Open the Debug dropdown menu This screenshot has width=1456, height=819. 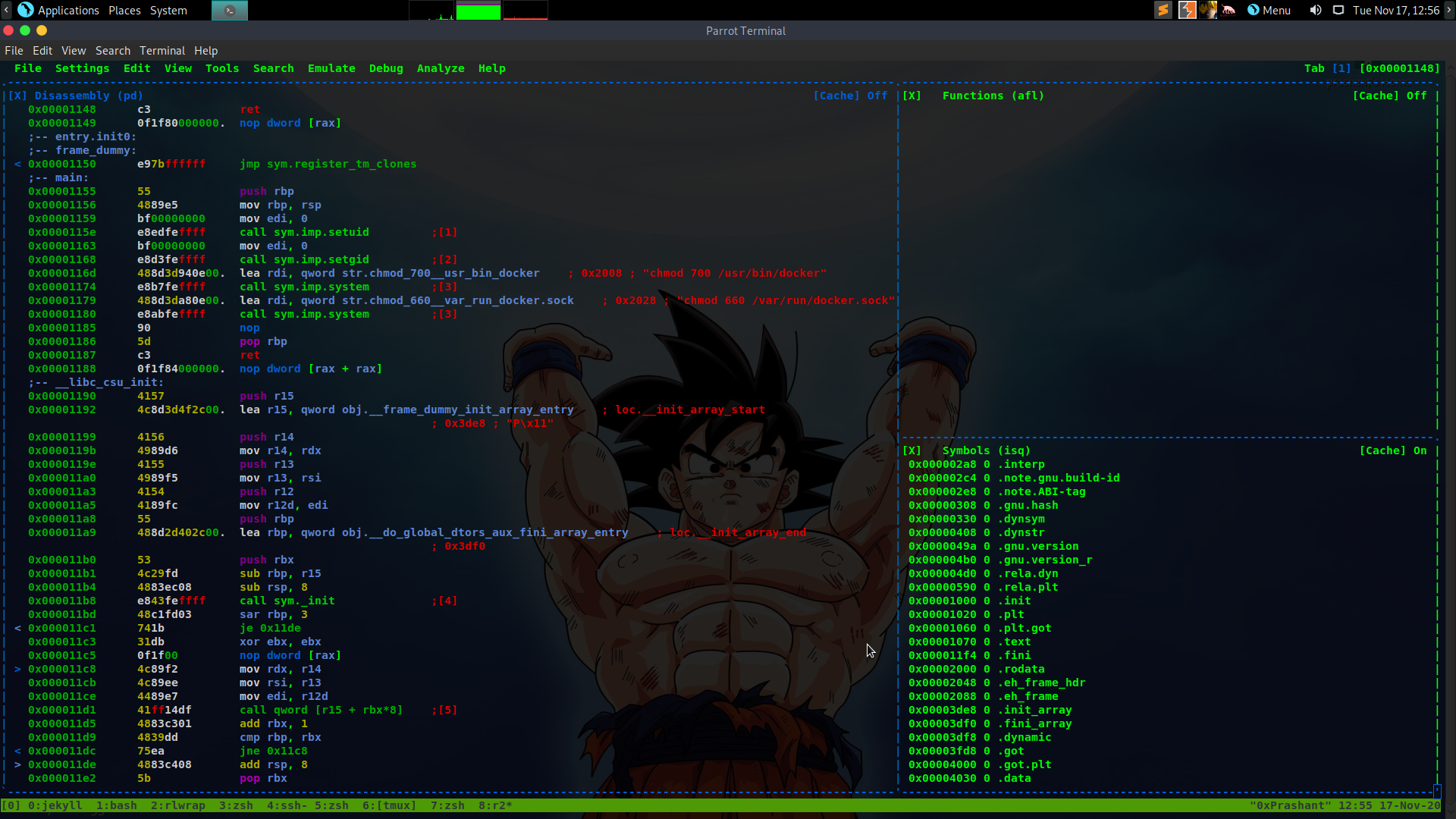pyautogui.click(x=385, y=68)
